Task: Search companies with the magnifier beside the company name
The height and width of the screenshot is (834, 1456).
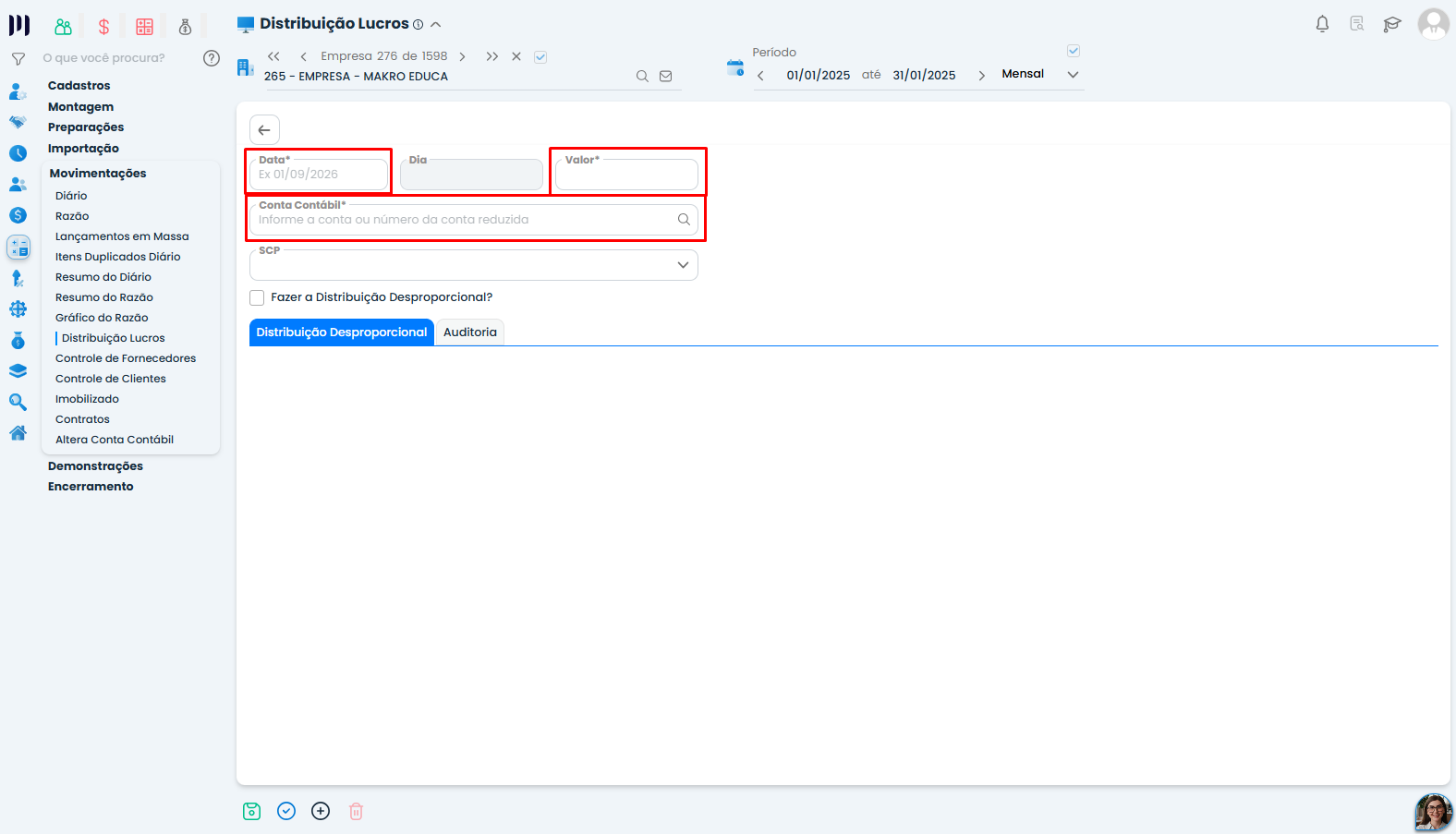Action: 642,77
